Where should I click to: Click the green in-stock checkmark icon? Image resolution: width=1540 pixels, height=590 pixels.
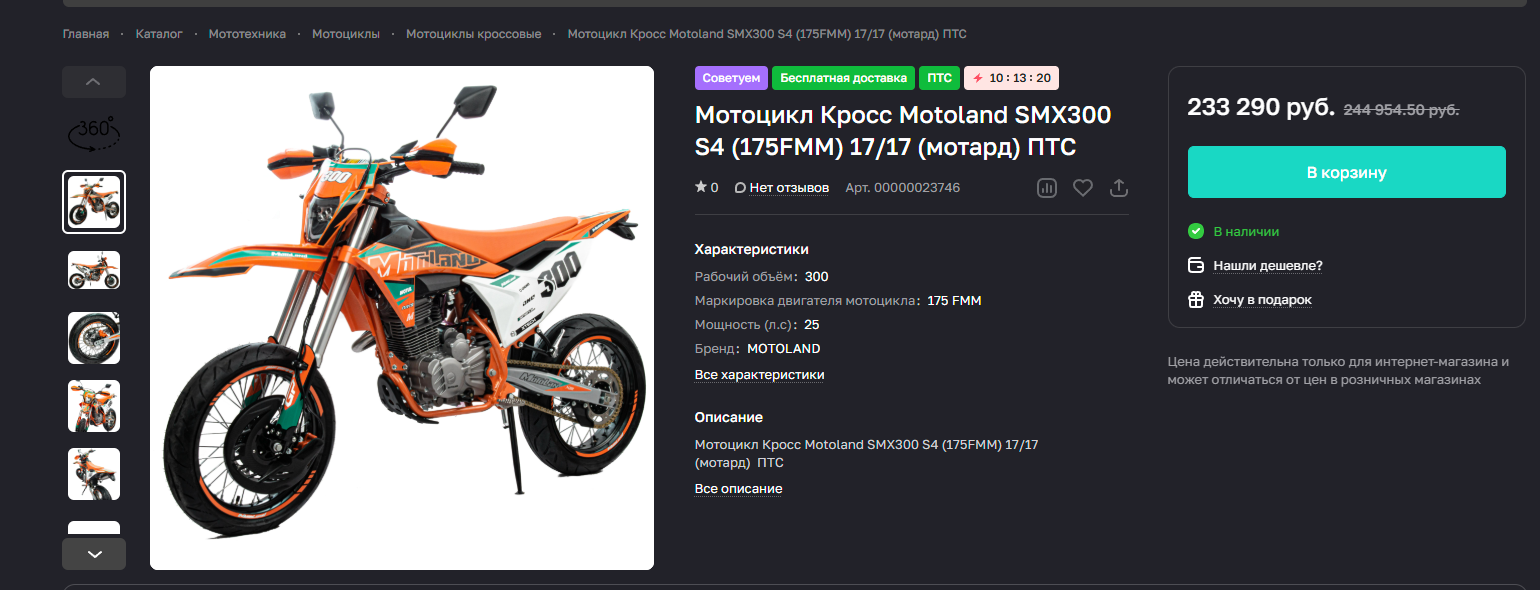(x=1195, y=231)
